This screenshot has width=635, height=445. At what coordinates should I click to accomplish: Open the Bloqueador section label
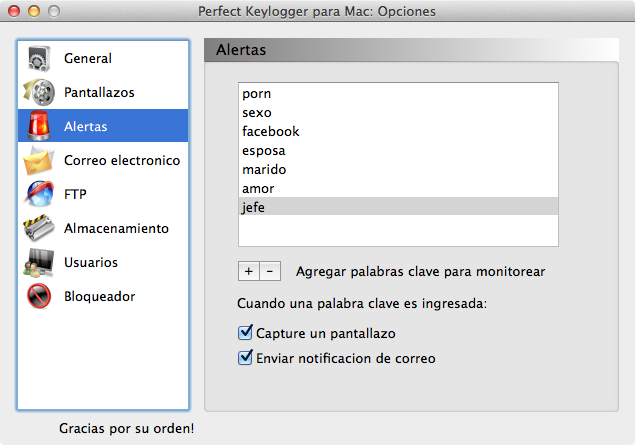[x=100, y=296]
